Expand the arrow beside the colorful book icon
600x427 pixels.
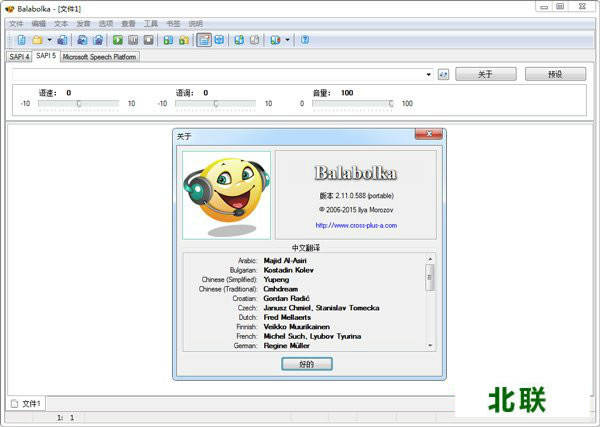point(287,40)
